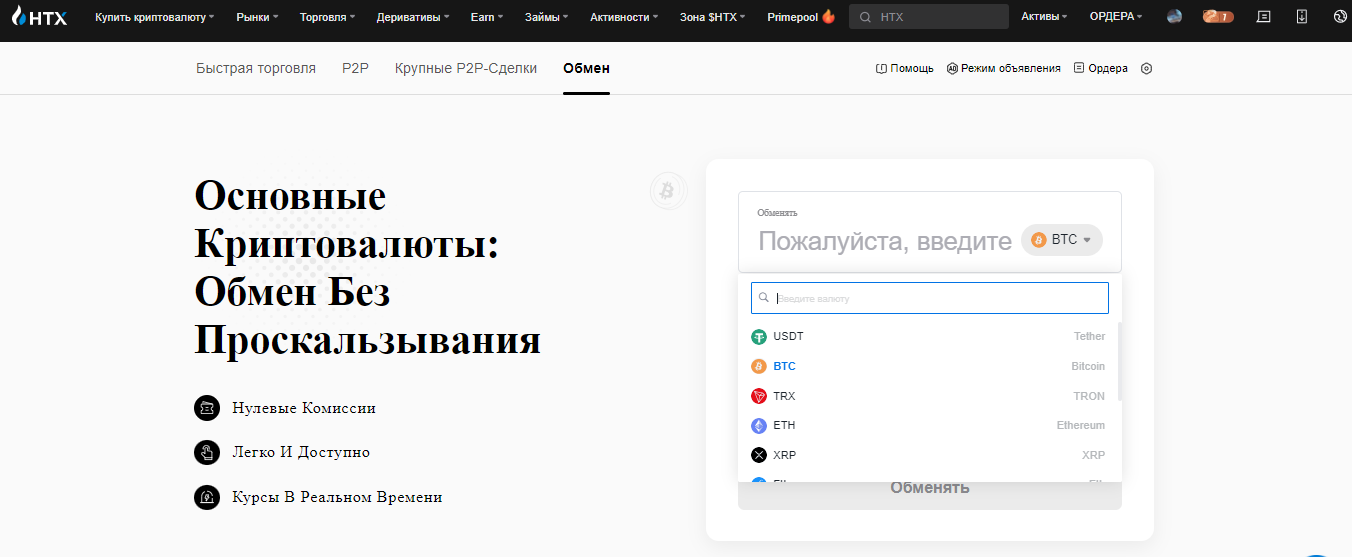Click the TRON icon in TRX row
Screen dimensions: 1352x557
tap(759, 396)
